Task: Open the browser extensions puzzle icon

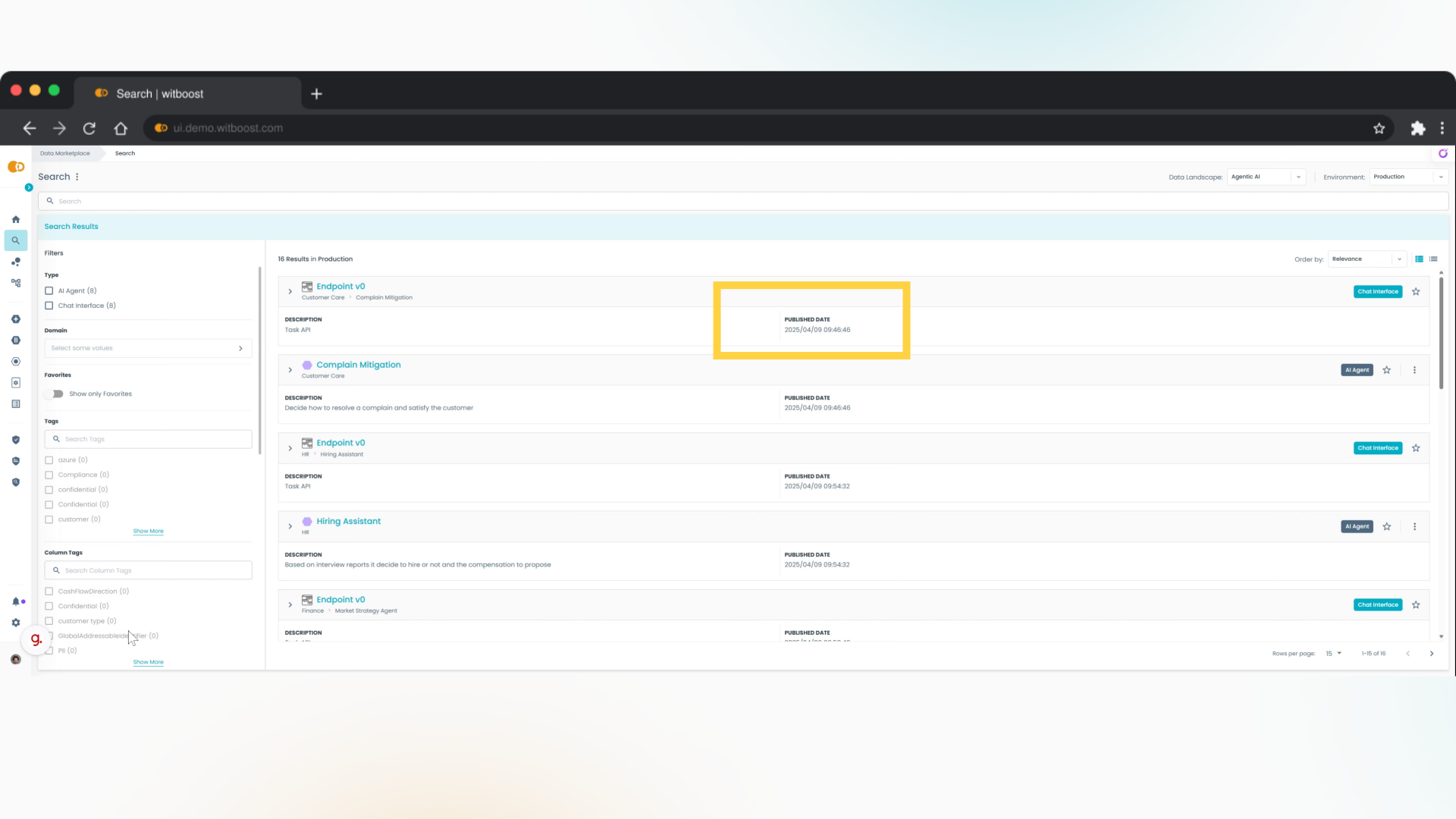Action: point(1417,128)
